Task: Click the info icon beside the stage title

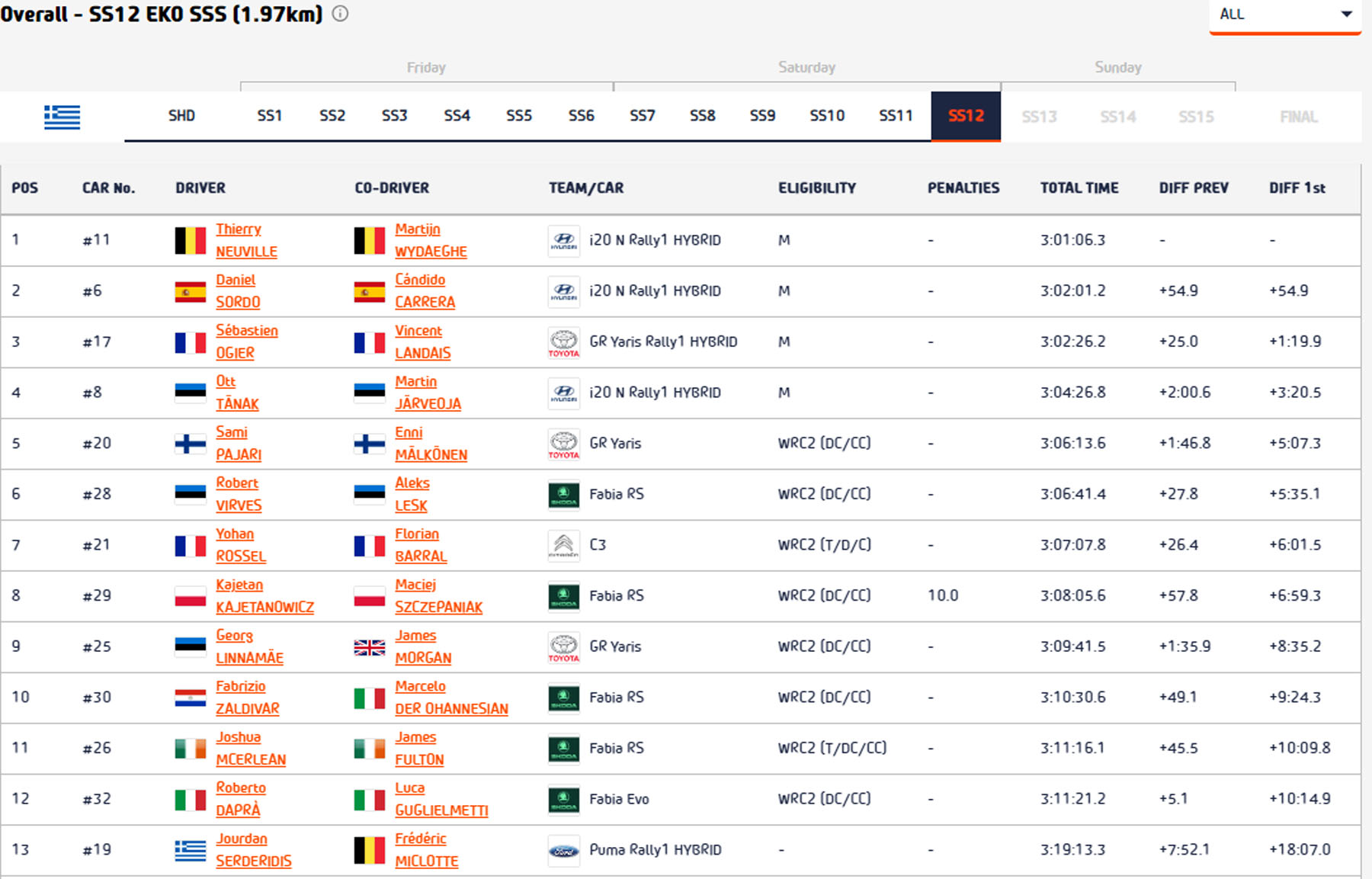Action: 340,14
